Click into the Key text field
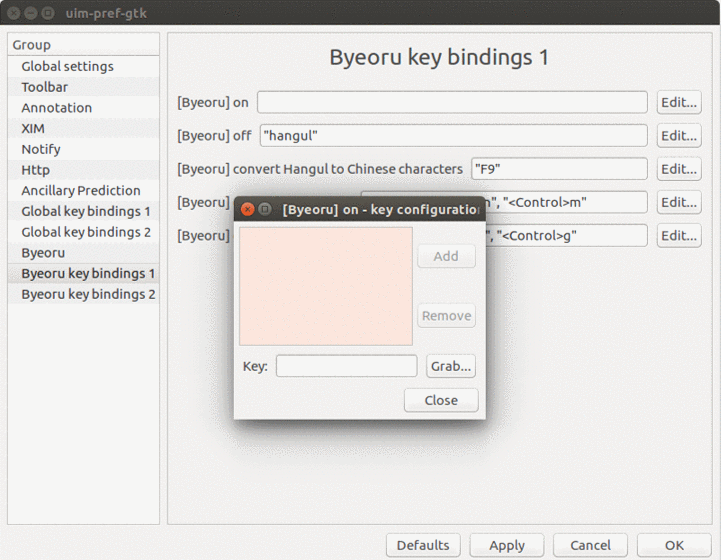Image resolution: width=721 pixels, height=560 pixels. 346,366
